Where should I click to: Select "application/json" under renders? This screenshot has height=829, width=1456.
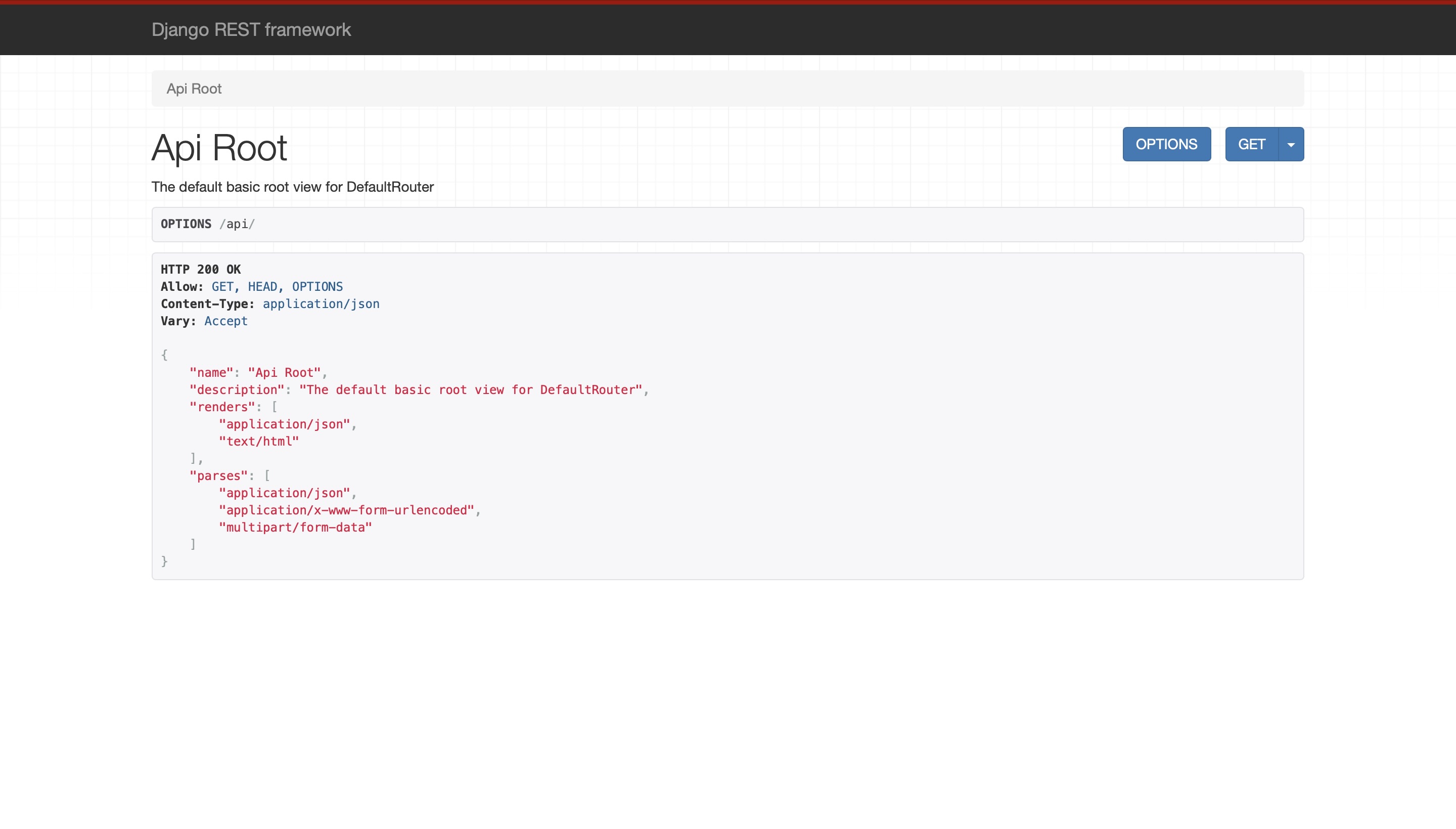point(285,424)
